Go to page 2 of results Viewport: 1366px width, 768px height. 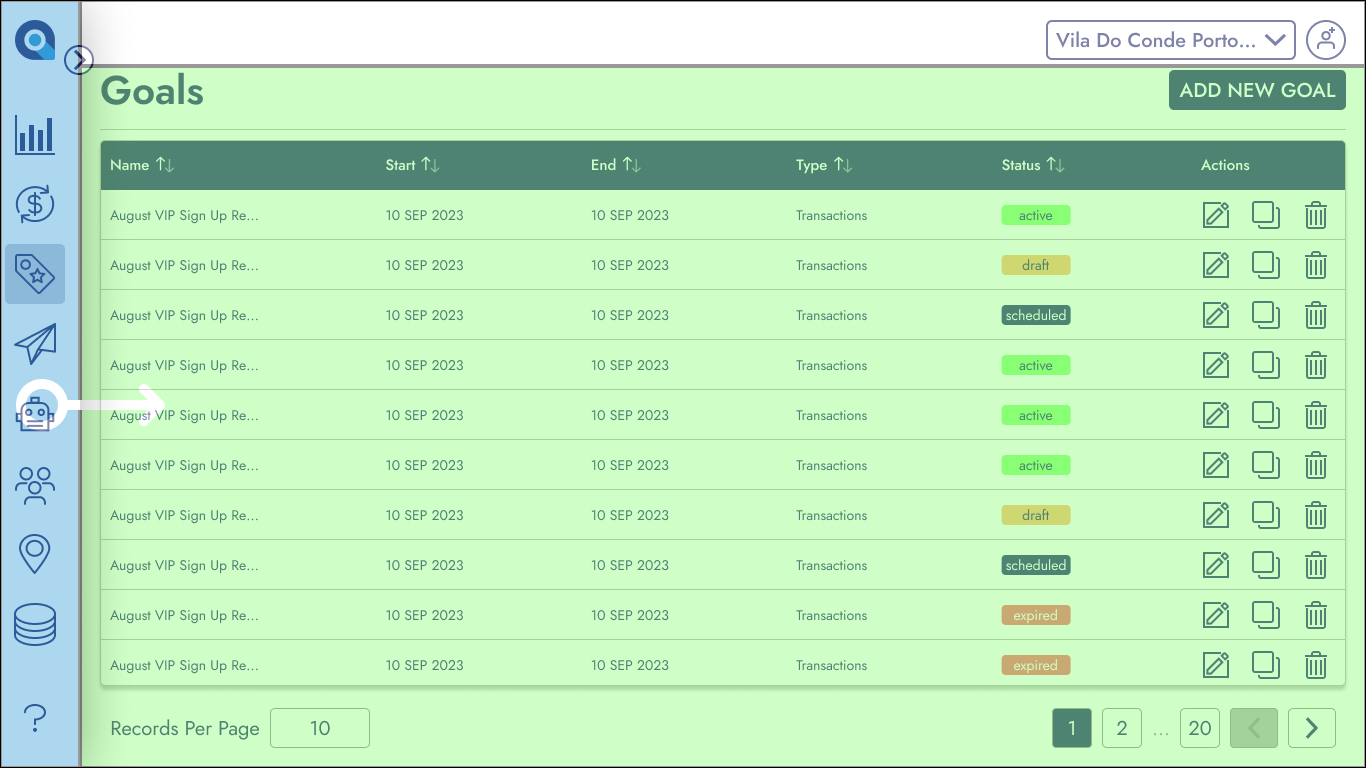(1122, 728)
